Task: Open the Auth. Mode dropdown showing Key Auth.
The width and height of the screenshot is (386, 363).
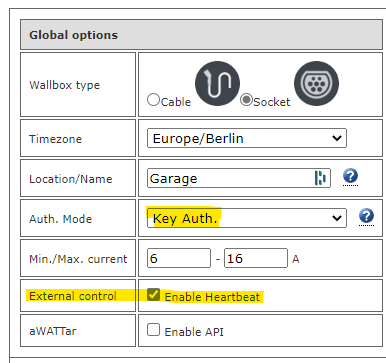Action: [247, 218]
